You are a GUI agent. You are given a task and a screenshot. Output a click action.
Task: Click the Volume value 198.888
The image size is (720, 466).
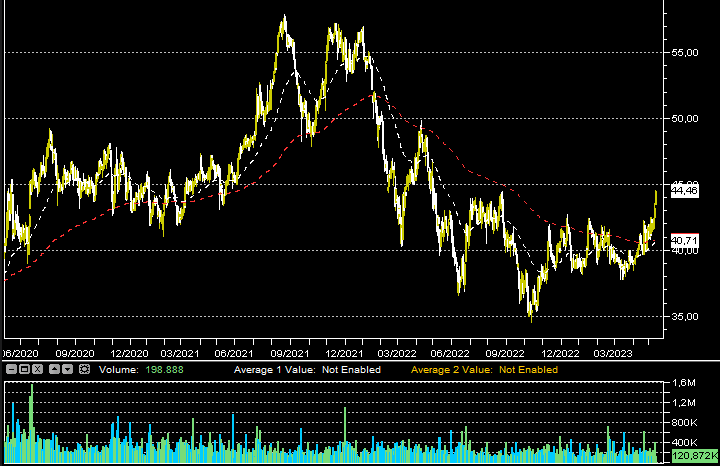[164, 370]
